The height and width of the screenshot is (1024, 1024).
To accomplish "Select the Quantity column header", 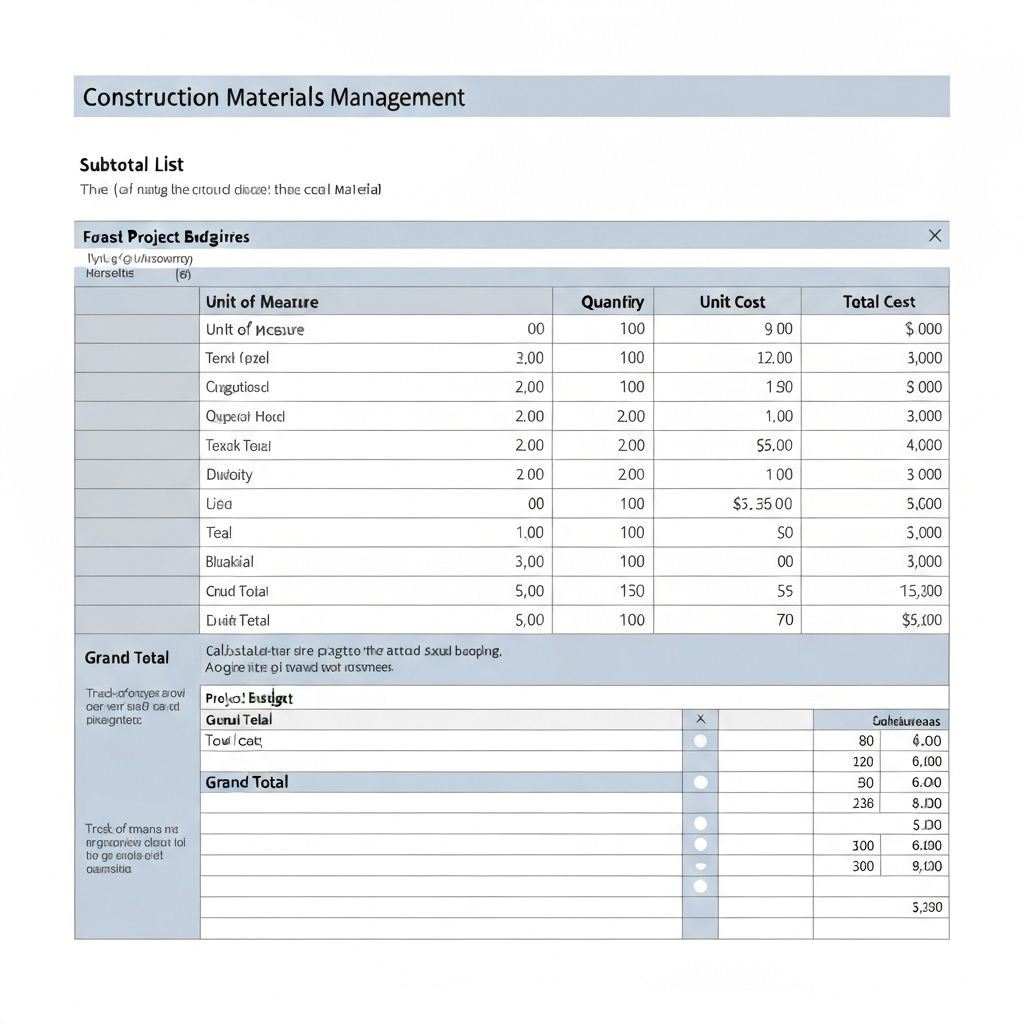I will pyautogui.click(x=616, y=301).
